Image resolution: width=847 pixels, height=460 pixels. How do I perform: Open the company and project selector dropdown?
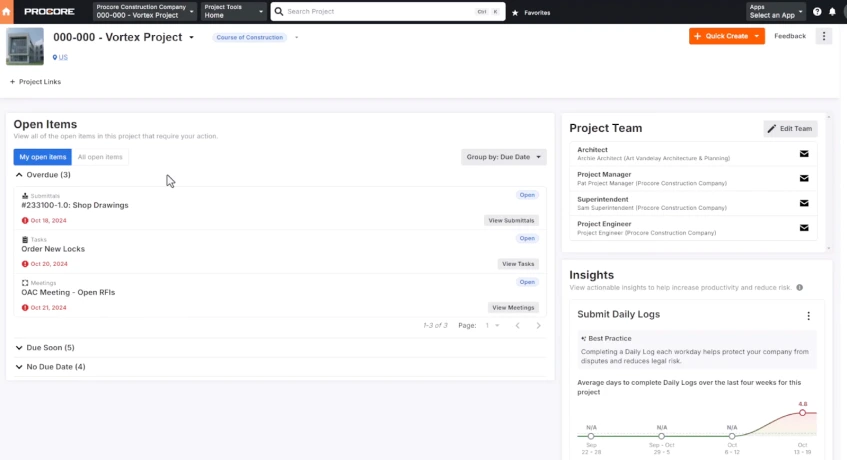coord(145,11)
